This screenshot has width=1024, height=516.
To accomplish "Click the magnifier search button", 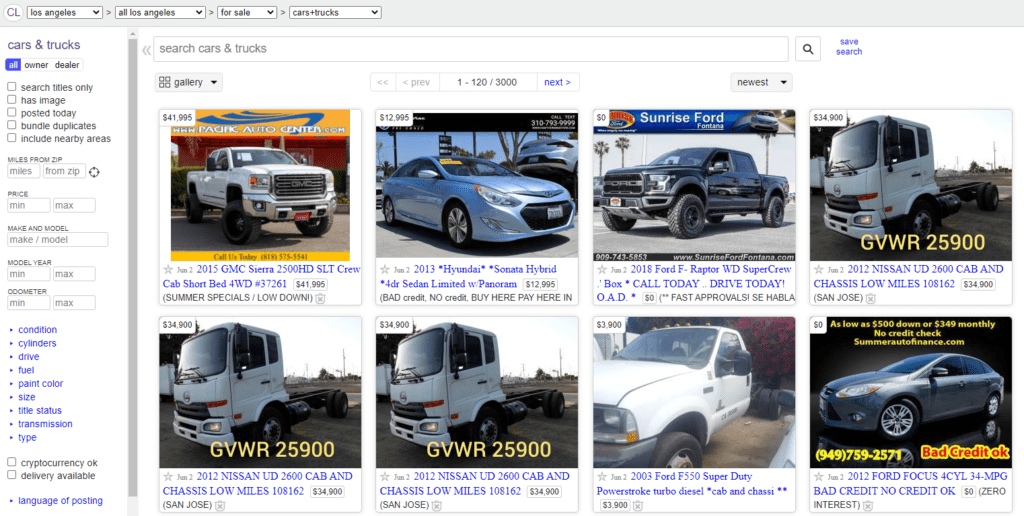I will (x=808, y=49).
